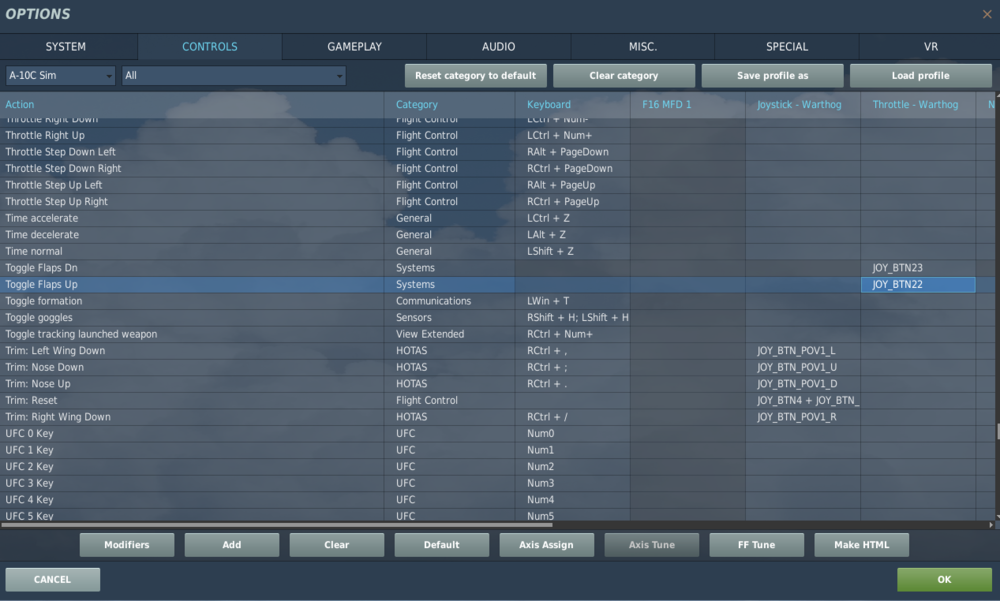The height and width of the screenshot is (601, 1000).
Task: Switch to the CONTROLS tab
Action: (x=210, y=47)
